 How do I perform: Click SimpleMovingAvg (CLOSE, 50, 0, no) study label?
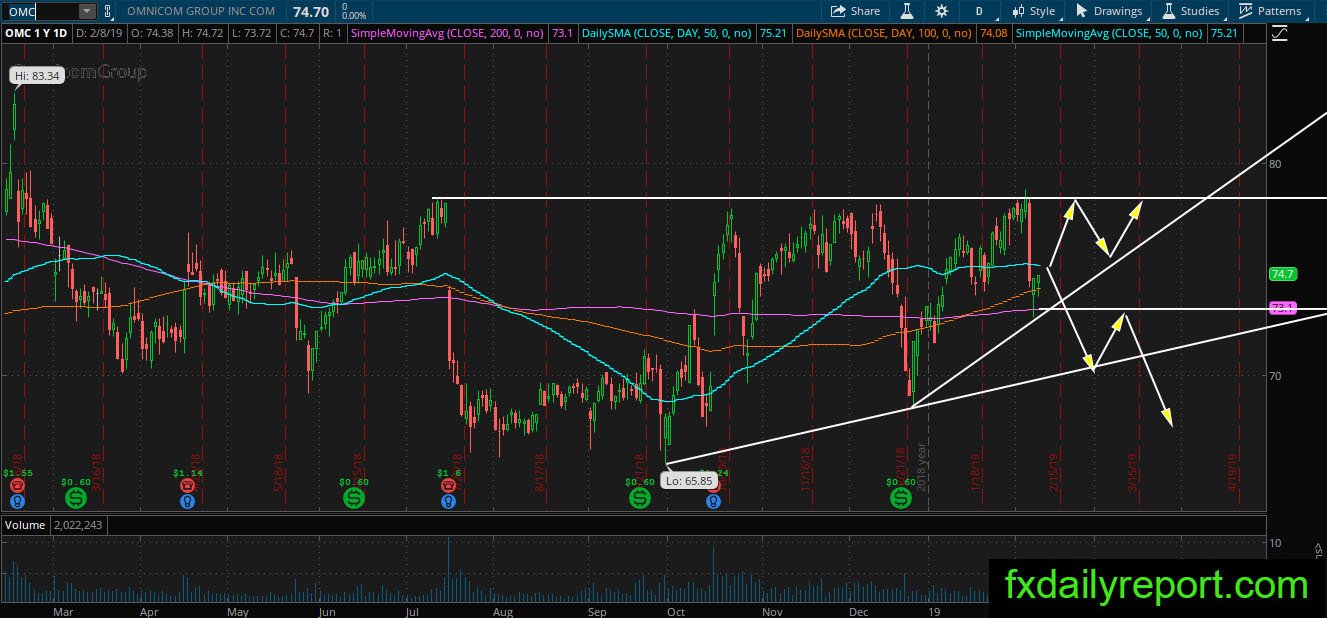coord(1108,33)
